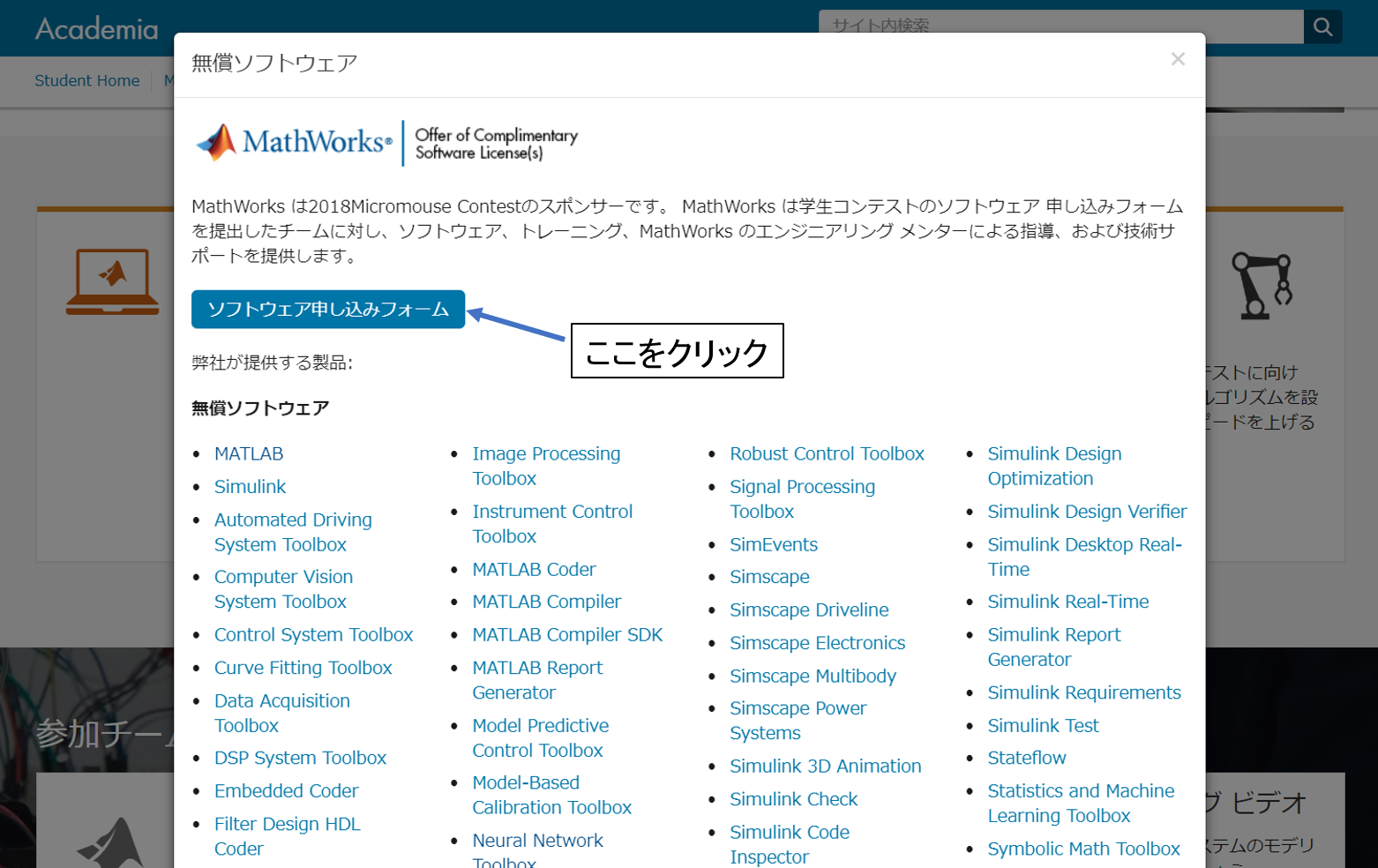Open Automated Driving System Toolbox link
Viewport: 1378px width, 868px height.
(x=293, y=532)
